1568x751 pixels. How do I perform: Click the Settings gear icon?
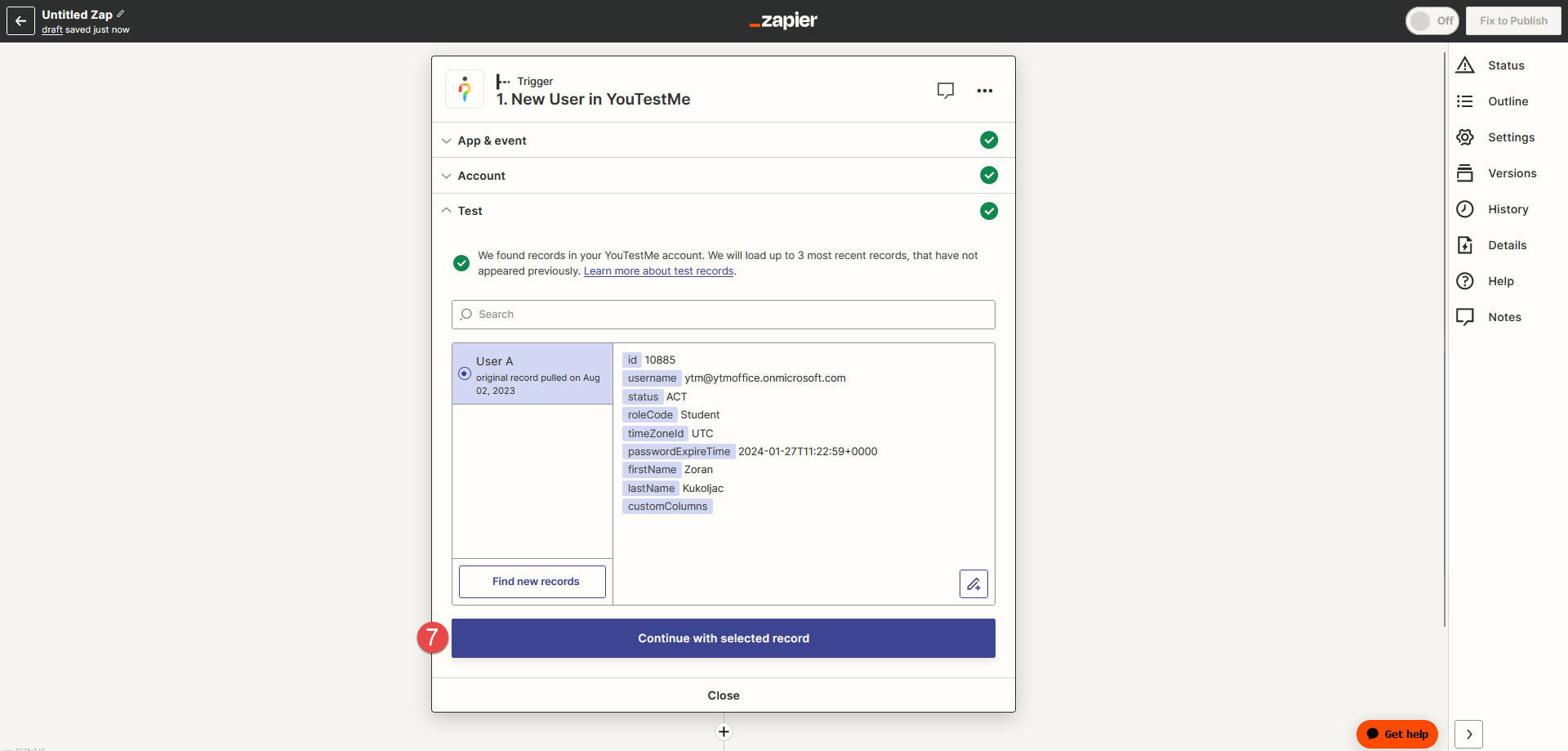point(1465,137)
